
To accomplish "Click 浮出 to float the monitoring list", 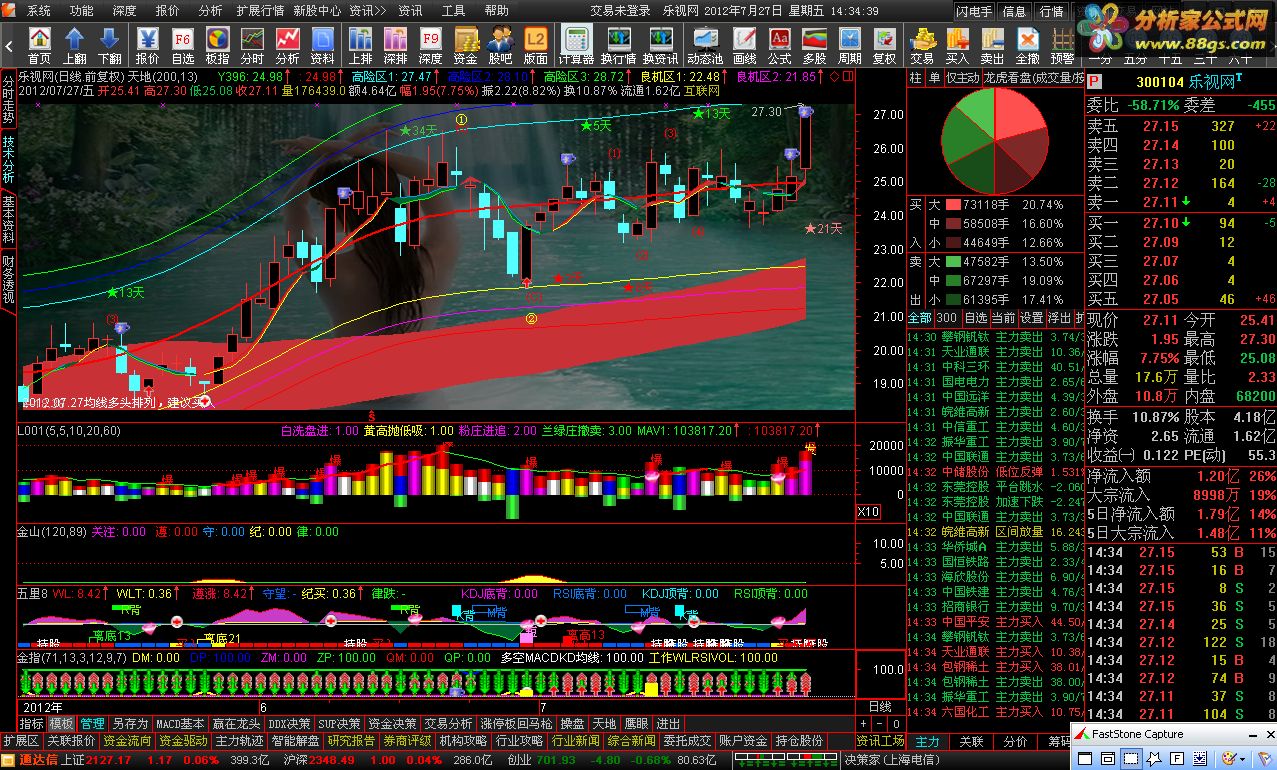I will [x=1059, y=318].
